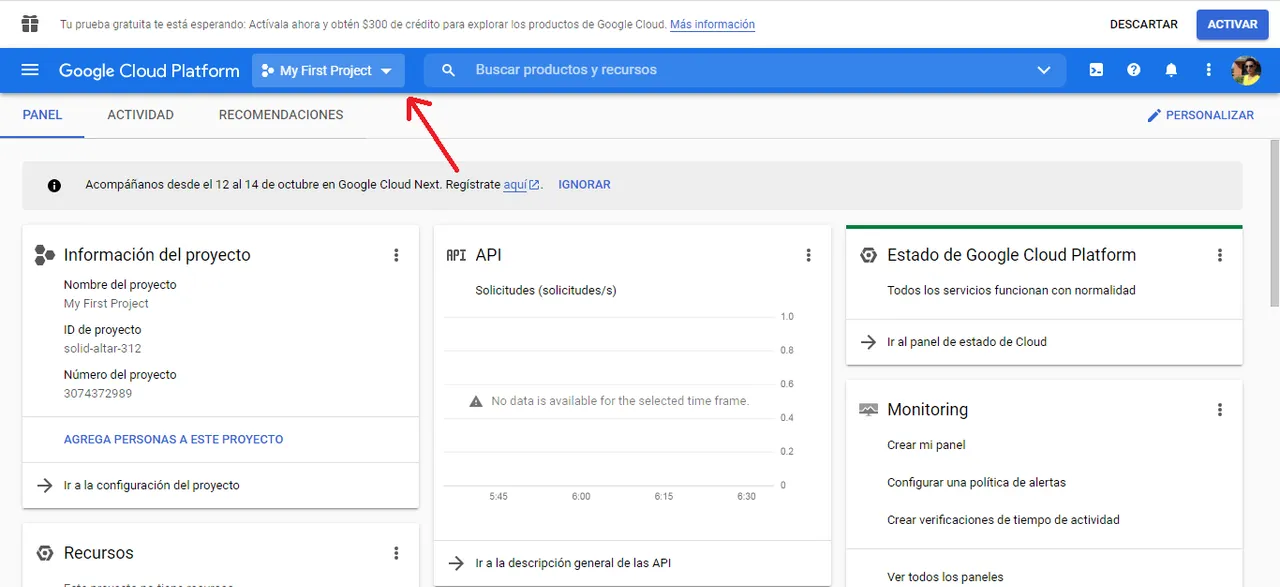This screenshot has width=1280, height=587.
Task: Click AGREGA PERSONAS A ESTE PROYECTO
Action: 173,439
